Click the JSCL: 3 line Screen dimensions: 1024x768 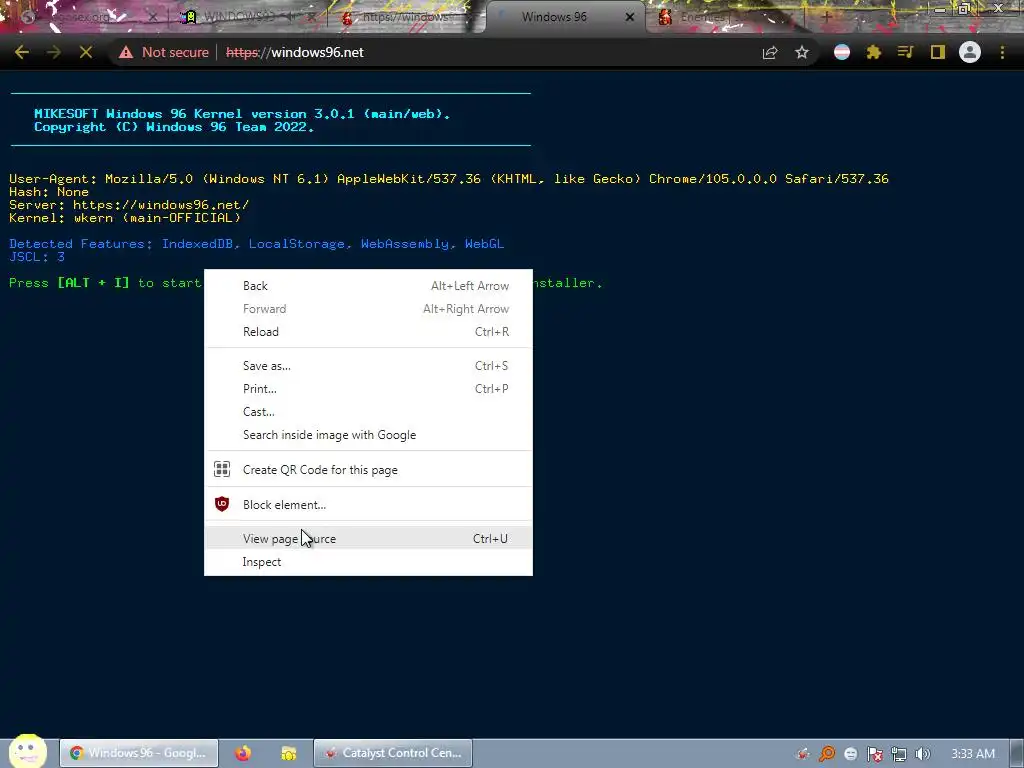[37, 257]
